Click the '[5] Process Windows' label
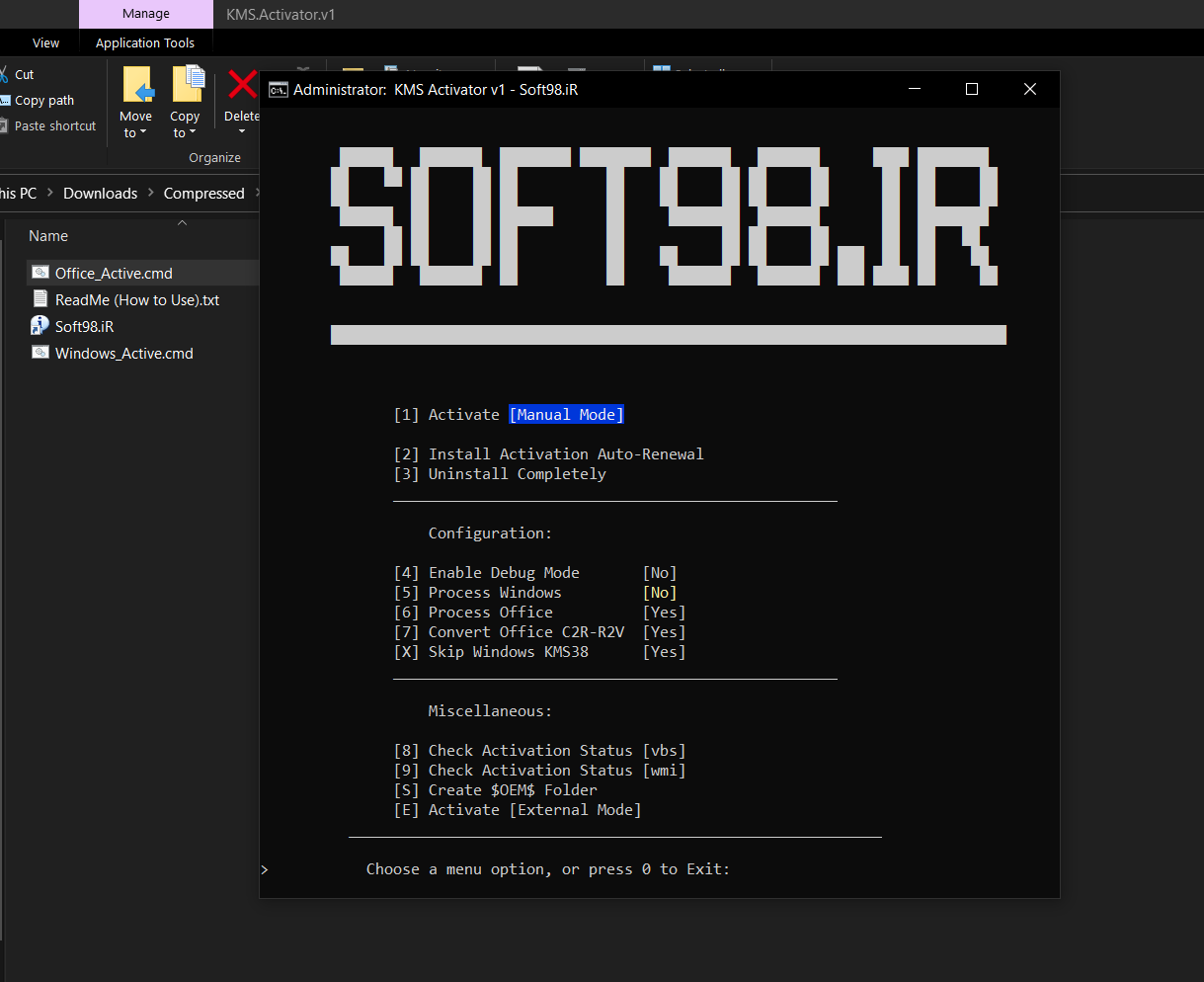 tap(478, 593)
